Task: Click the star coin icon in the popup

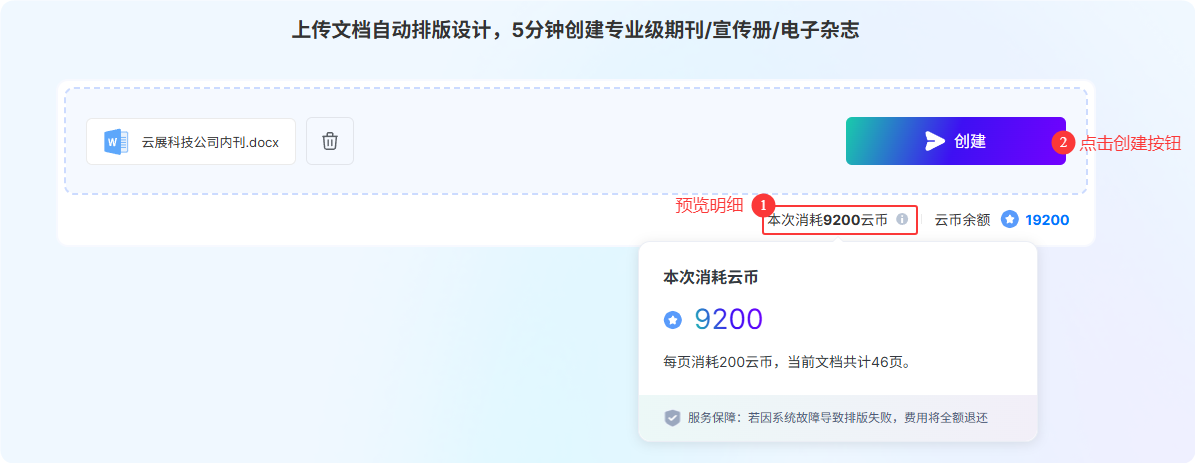Action: 672,320
